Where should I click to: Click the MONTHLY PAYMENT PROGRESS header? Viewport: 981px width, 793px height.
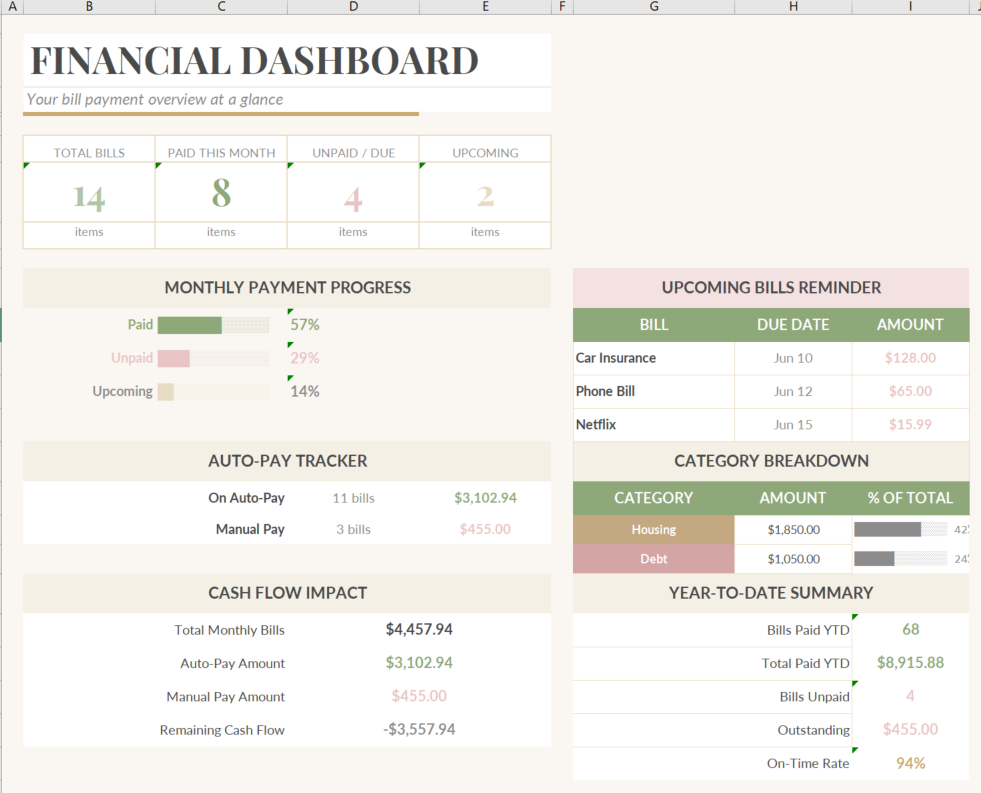tap(287, 288)
